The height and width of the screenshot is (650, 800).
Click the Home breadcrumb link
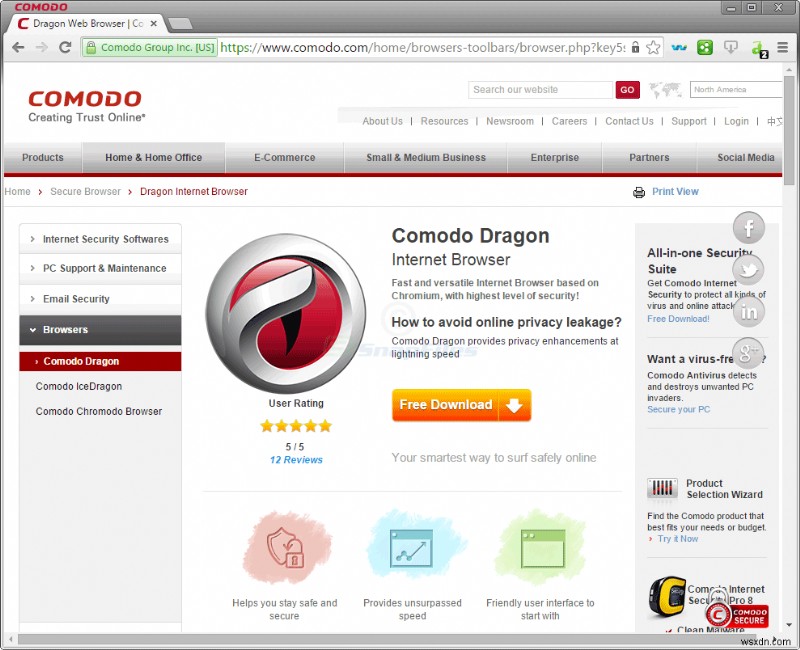(17, 192)
